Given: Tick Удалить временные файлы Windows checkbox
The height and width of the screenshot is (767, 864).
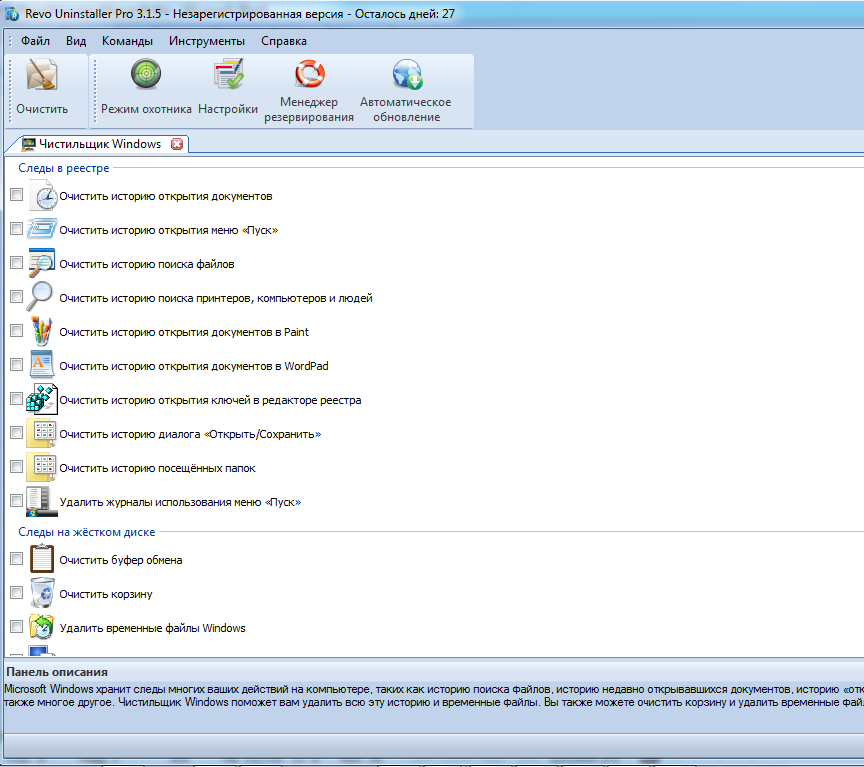Looking at the screenshot, I should (x=17, y=626).
